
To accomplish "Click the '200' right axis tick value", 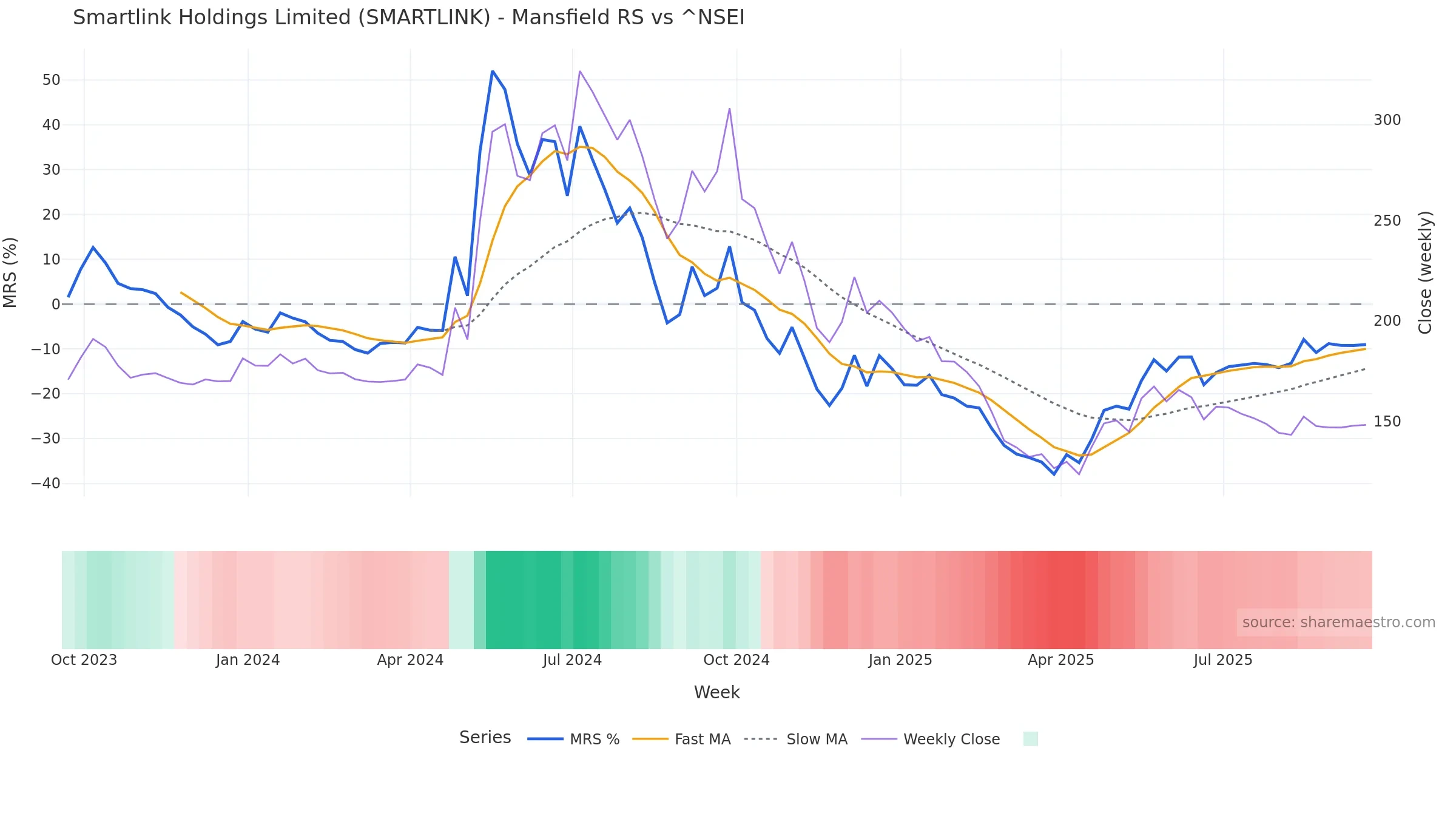I will tap(1387, 321).
